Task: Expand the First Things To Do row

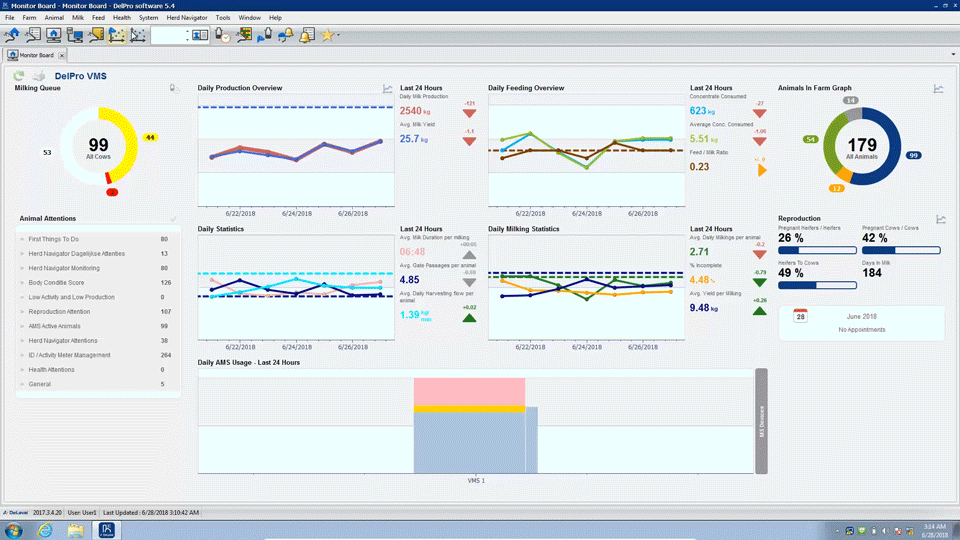Action: tap(22, 239)
